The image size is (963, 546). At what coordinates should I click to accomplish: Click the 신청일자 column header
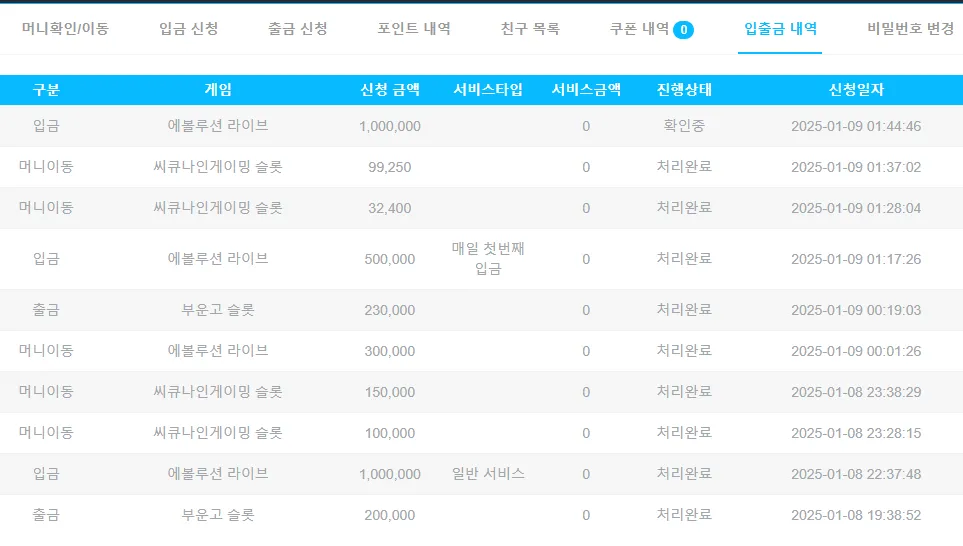click(x=856, y=90)
